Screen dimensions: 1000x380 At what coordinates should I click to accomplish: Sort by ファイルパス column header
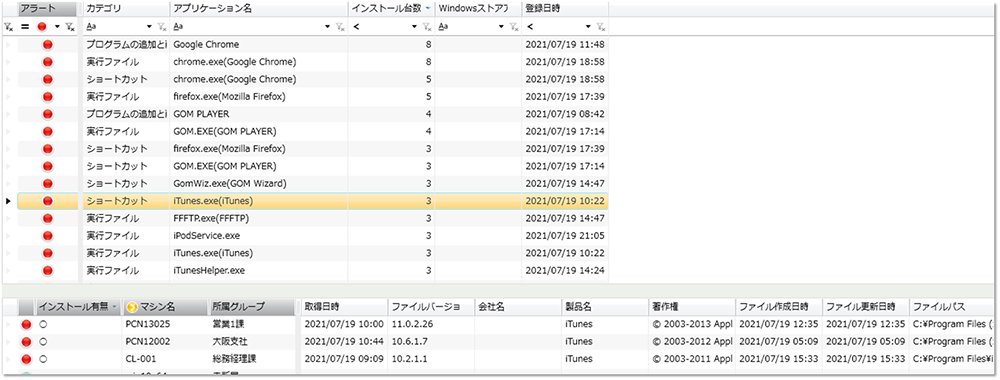click(952, 307)
